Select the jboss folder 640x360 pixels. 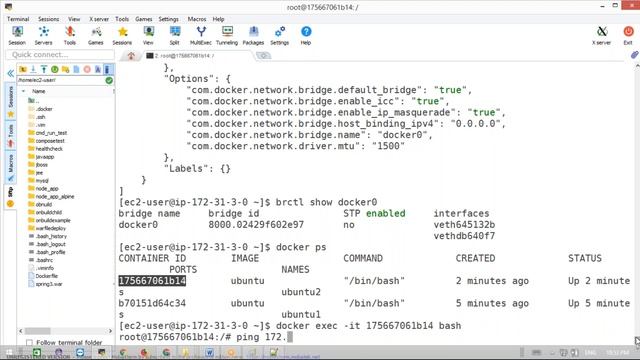point(38,165)
